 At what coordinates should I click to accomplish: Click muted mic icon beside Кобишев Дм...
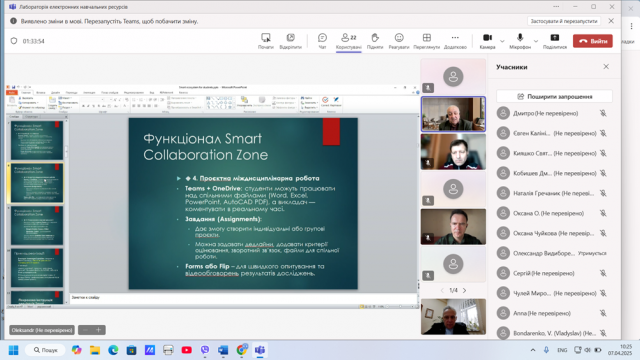click(x=603, y=173)
